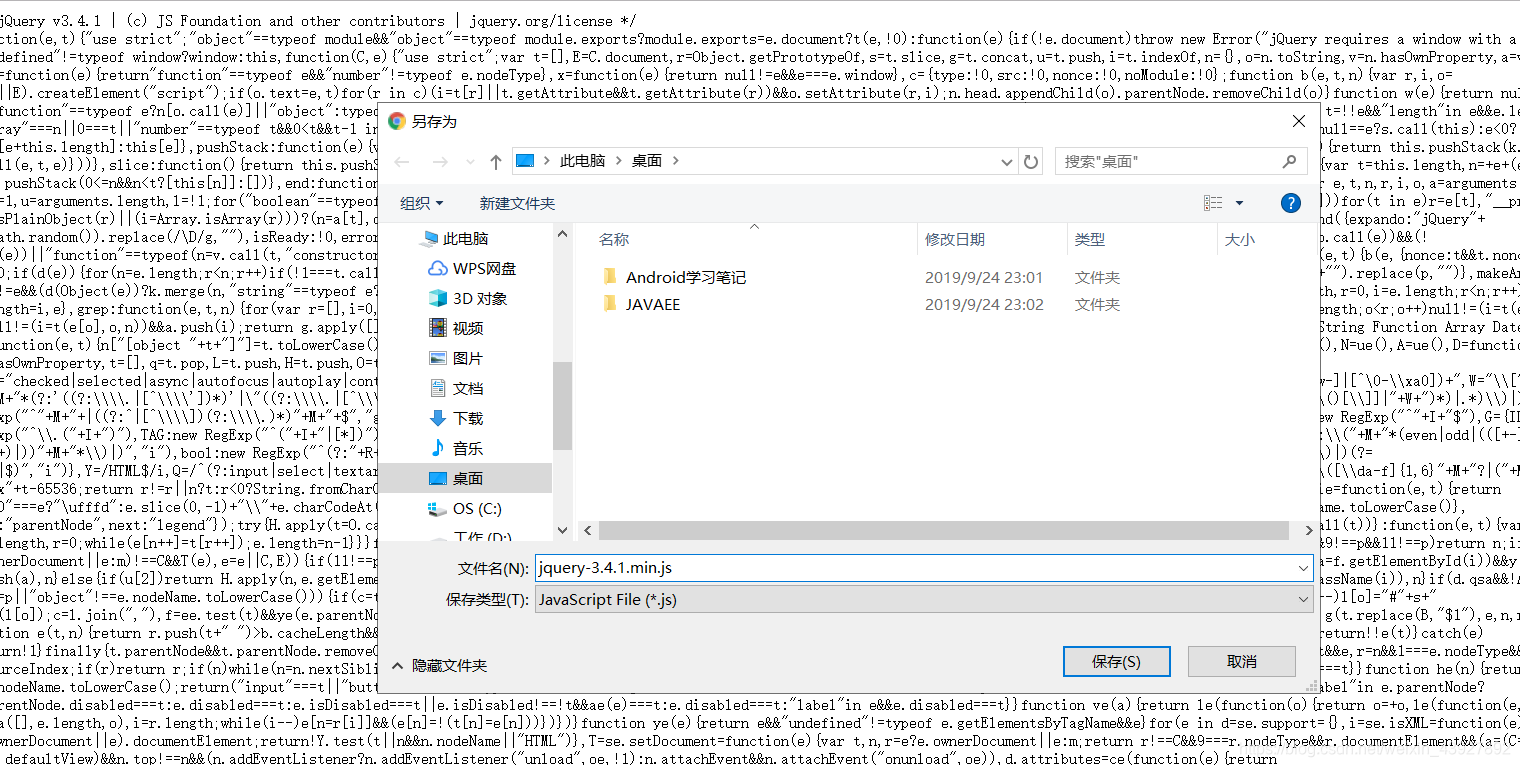This screenshot has height=767, width=1520.
Task: Select OS (C:) drive
Action: click(x=477, y=508)
